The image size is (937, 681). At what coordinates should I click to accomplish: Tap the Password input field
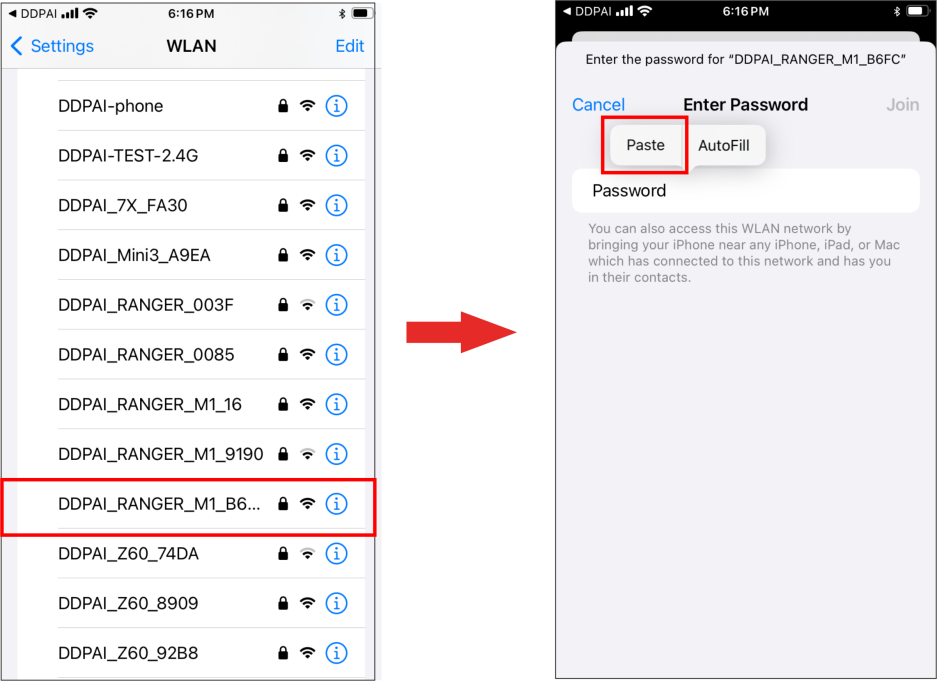745,191
